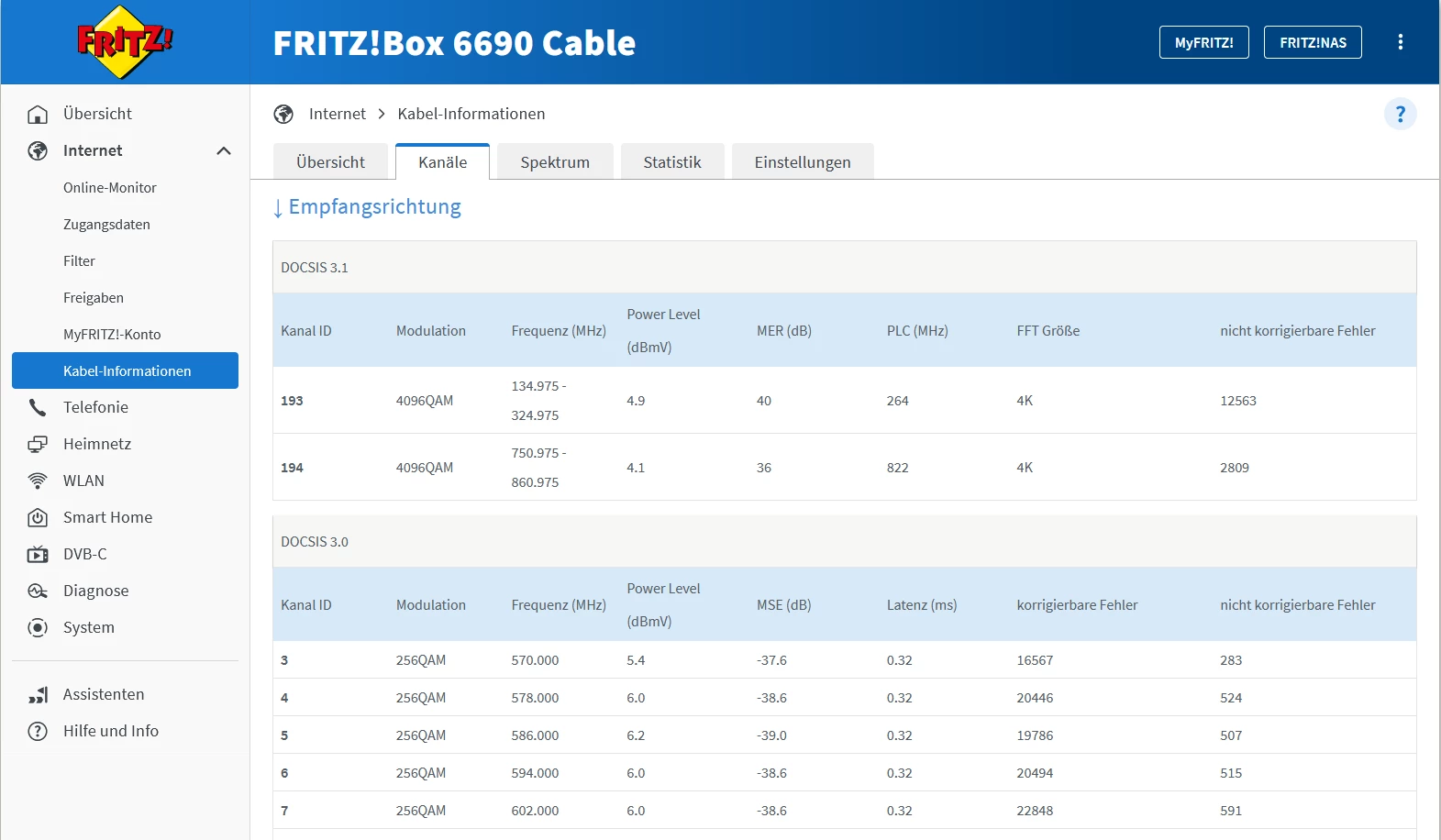Viewport: 1441px width, 840px height.
Task: Click the WLAN wifi icon
Action: (38, 481)
